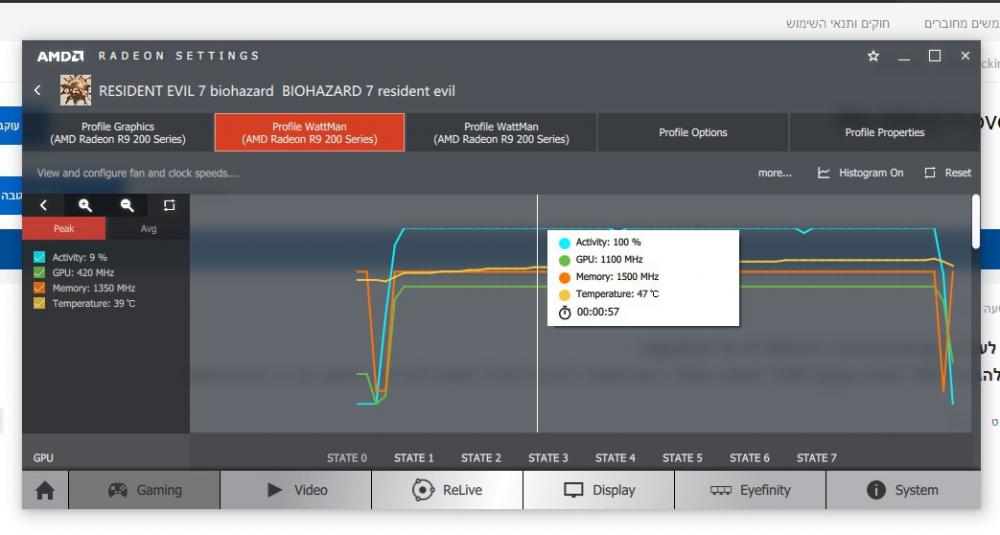The image size is (1000, 535).
Task: Click the vertical scrollbar on right edge
Action: tap(976, 222)
